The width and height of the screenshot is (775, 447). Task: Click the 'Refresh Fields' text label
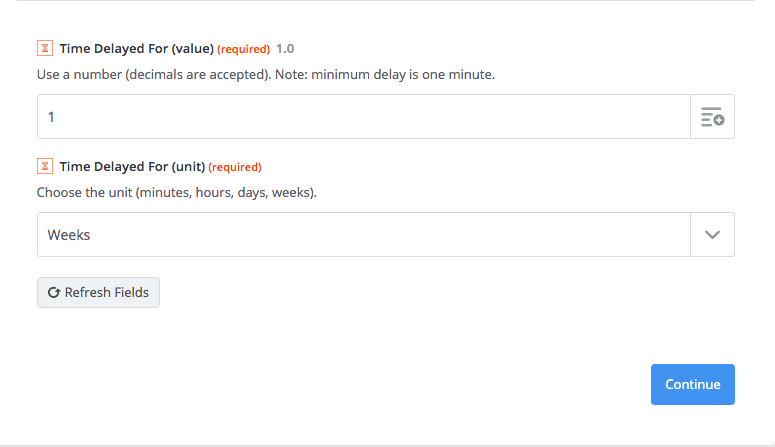click(x=107, y=293)
